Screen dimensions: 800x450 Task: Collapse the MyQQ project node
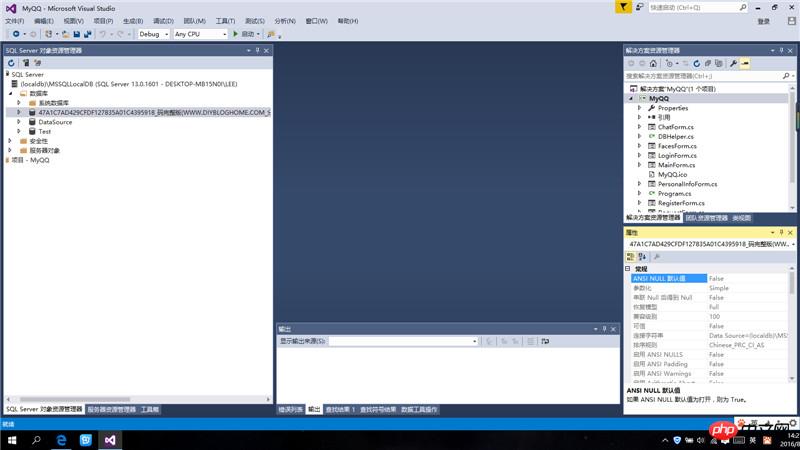631,98
